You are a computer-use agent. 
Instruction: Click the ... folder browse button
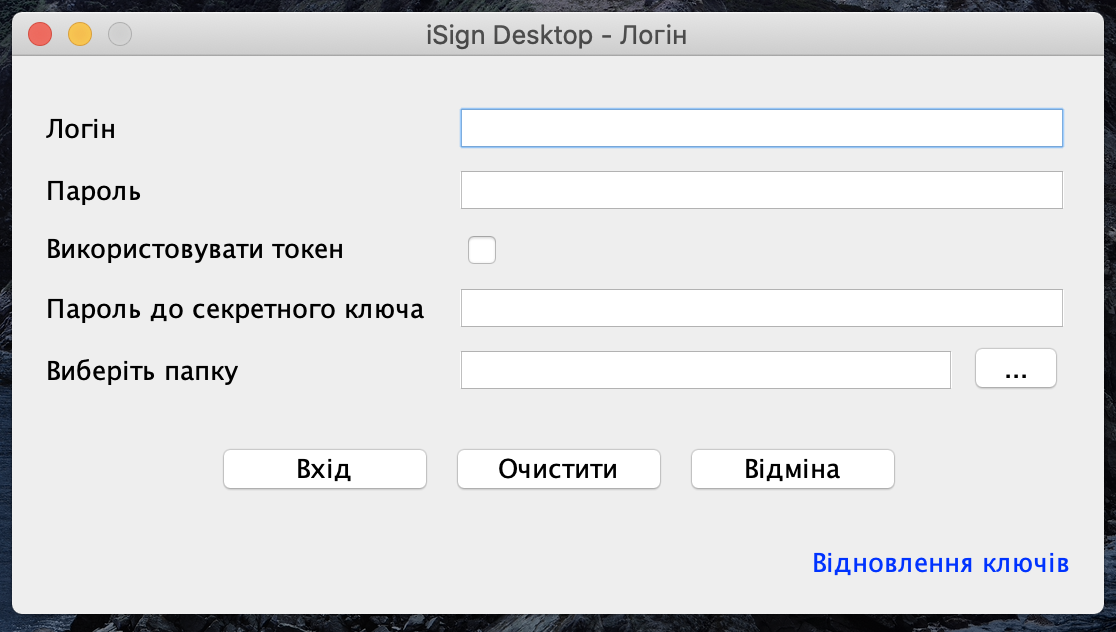(x=1015, y=368)
